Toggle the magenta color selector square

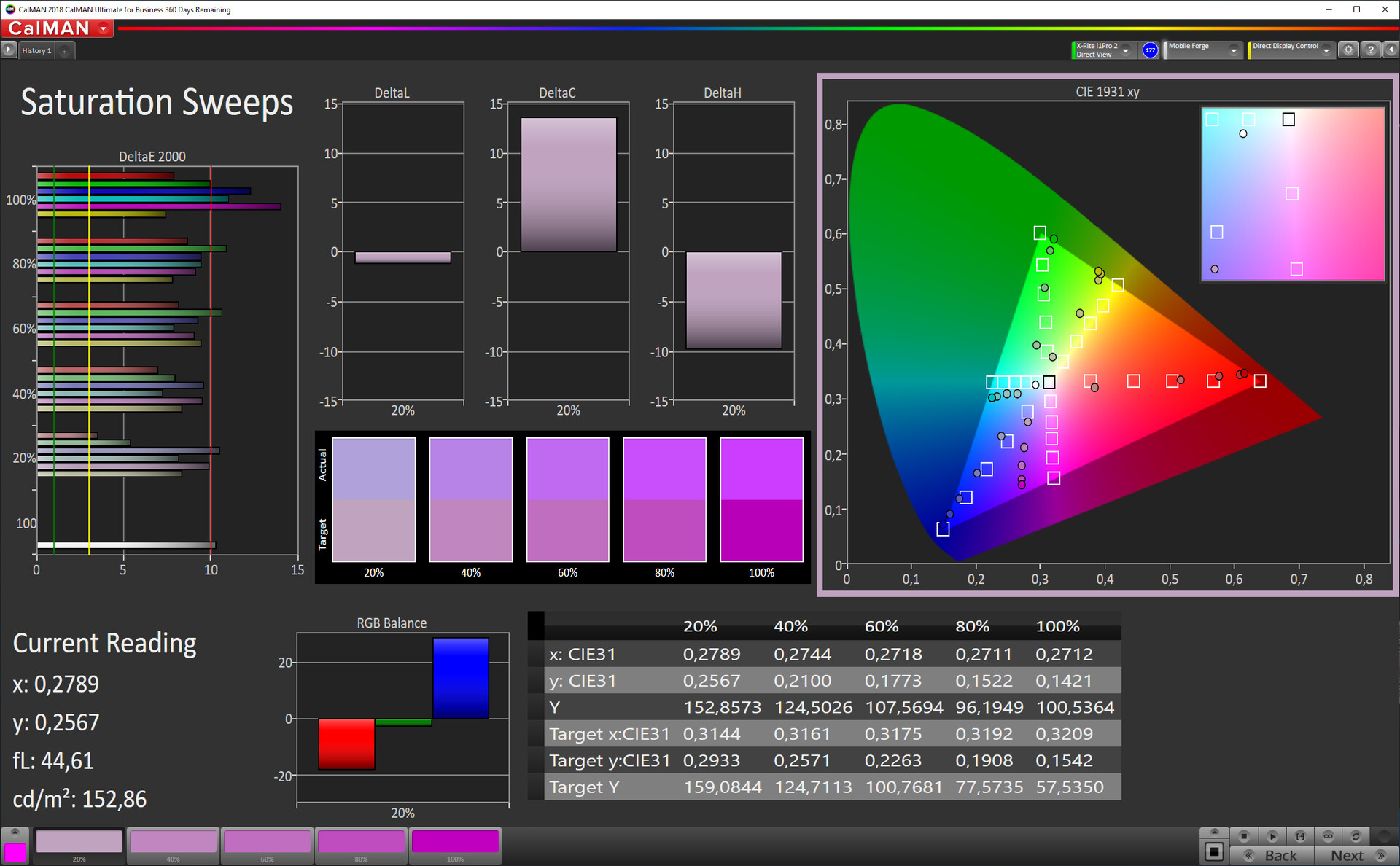click(15, 851)
